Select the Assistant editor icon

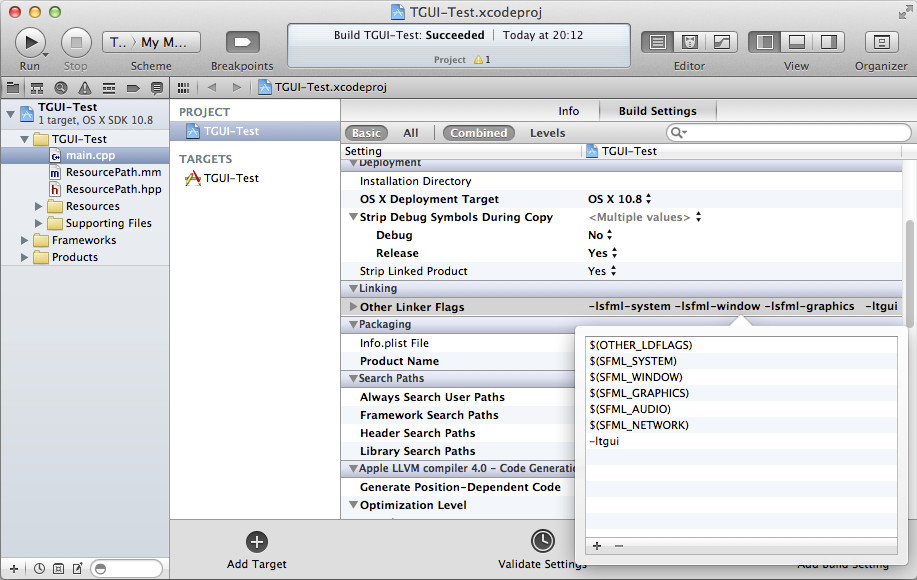pyautogui.click(x=690, y=42)
